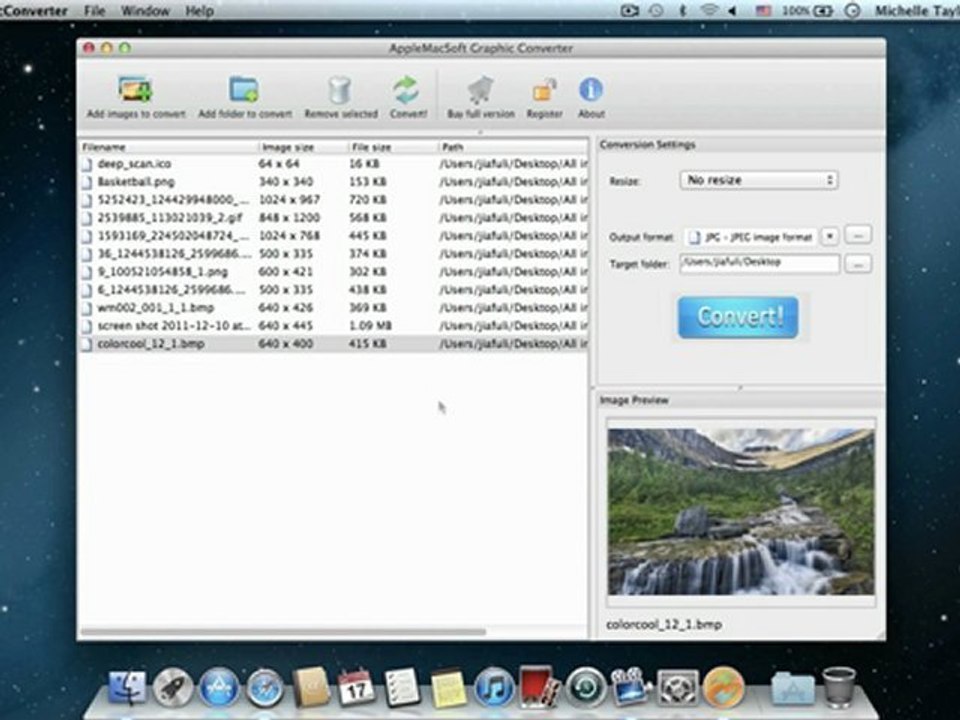Open Launchpad rocket icon in dock
Image resolution: width=960 pixels, height=720 pixels.
(x=173, y=687)
